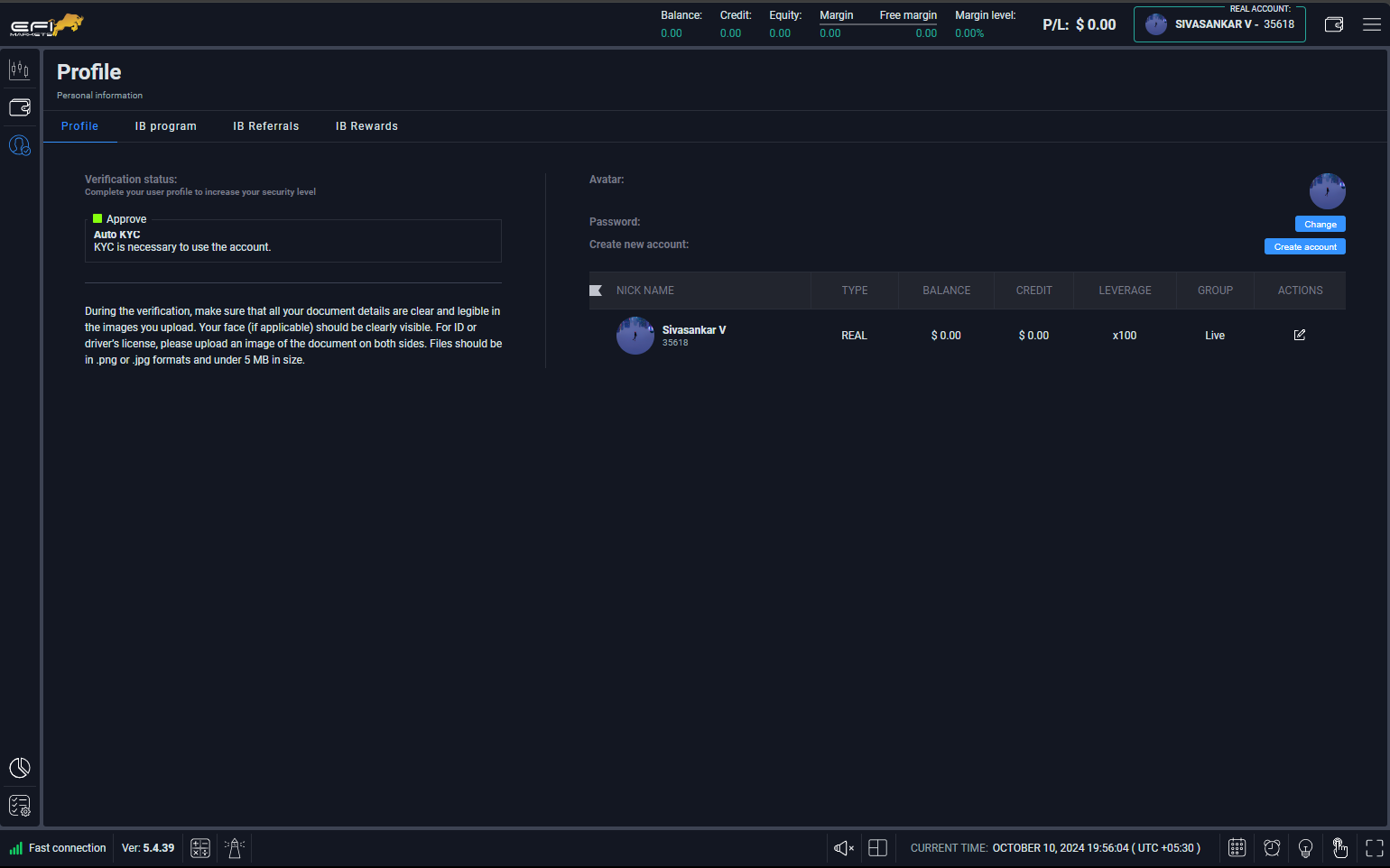Click the Equity value in header
The height and width of the screenshot is (868, 1390).
click(780, 33)
